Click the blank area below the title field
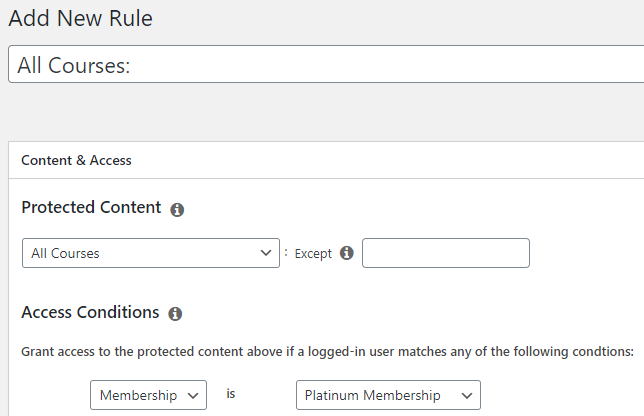The width and height of the screenshot is (644, 416). [326, 112]
